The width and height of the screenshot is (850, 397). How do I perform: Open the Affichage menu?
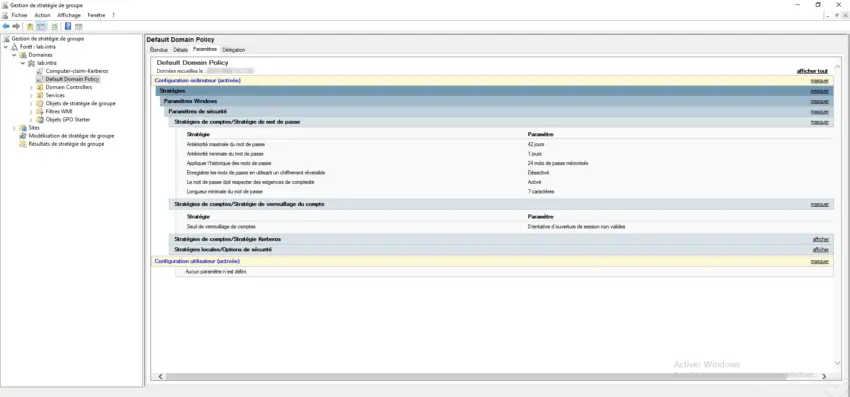pyautogui.click(x=69, y=15)
